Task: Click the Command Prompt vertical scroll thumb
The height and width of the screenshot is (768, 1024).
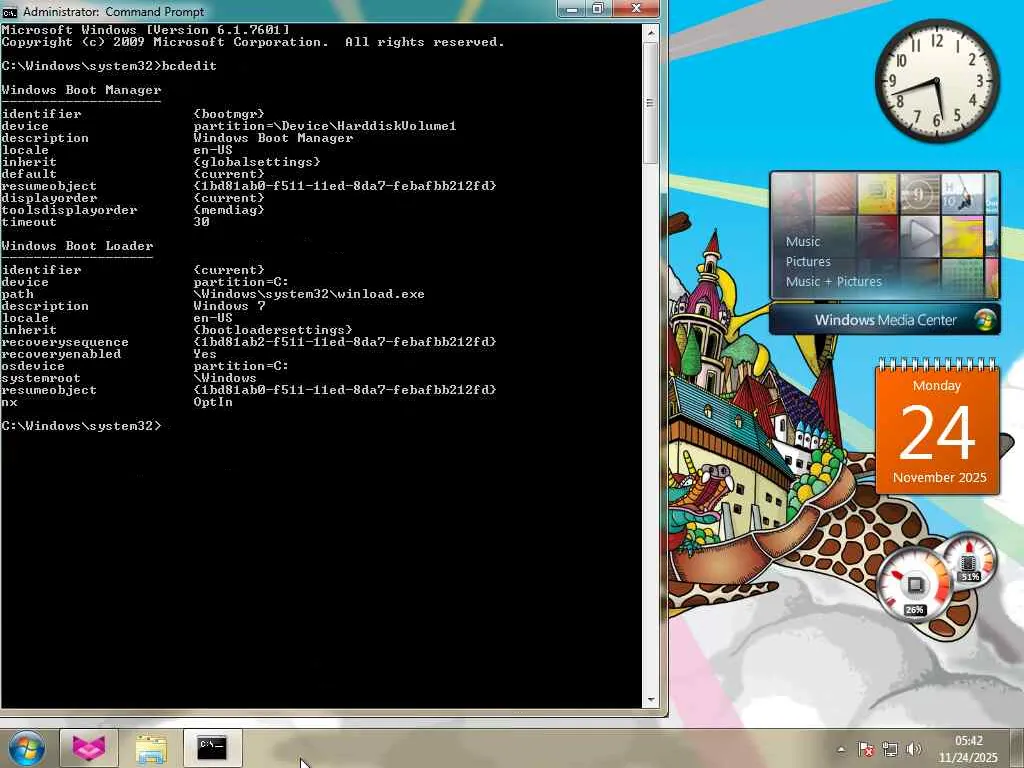Action: pyautogui.click(x=650, y=103)
